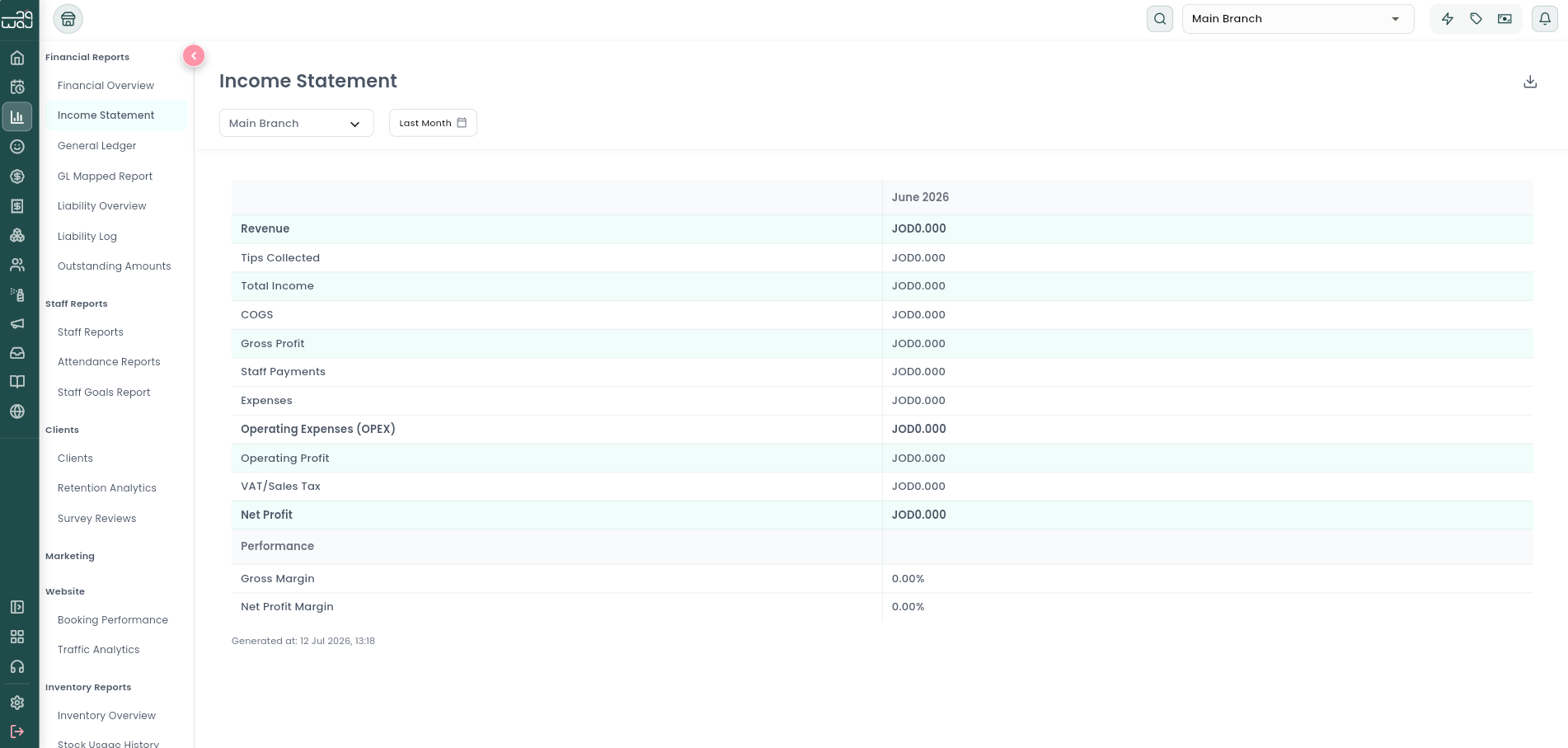Click the logo at top left
Viewport: 1568px width, 748px height.
[17, 19]
